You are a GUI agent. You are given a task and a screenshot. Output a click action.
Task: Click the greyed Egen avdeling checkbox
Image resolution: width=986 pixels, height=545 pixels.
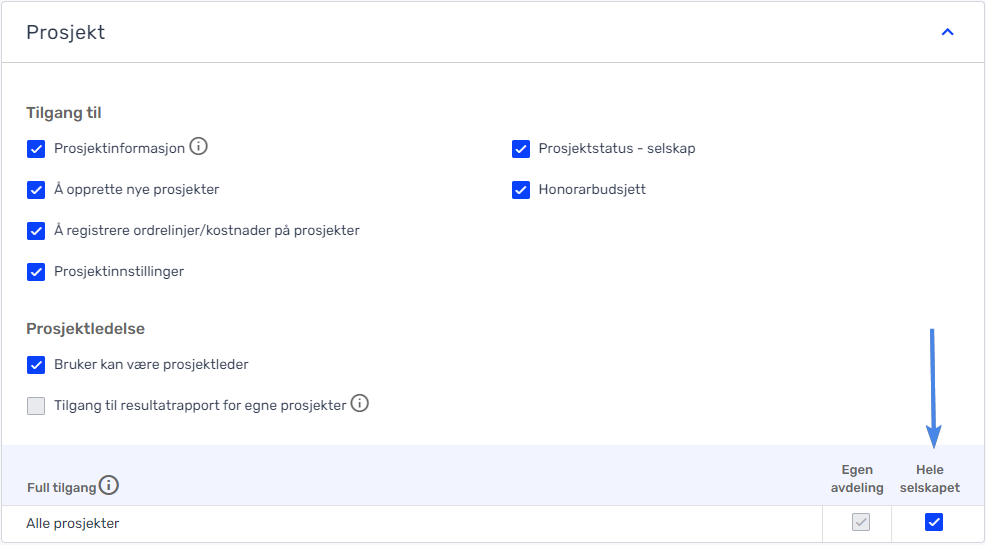[861, 522]
